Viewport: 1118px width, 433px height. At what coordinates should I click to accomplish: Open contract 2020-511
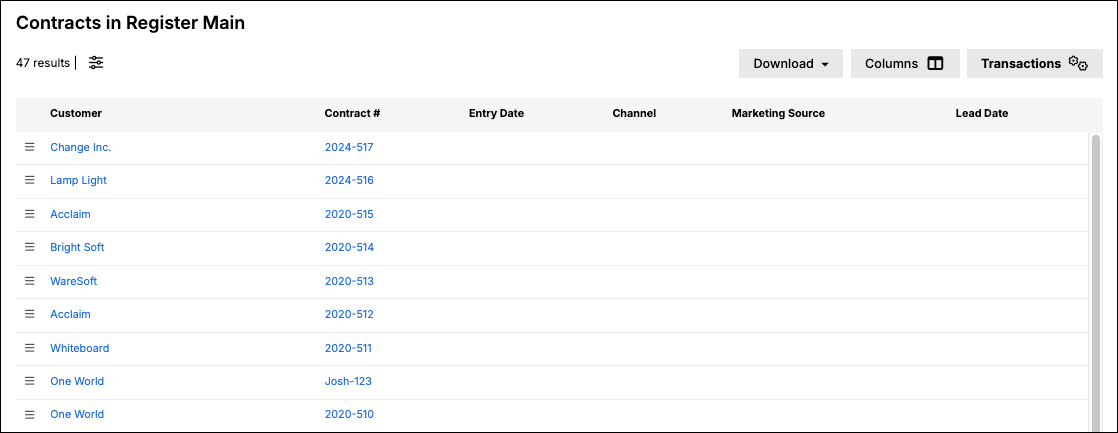348,348
